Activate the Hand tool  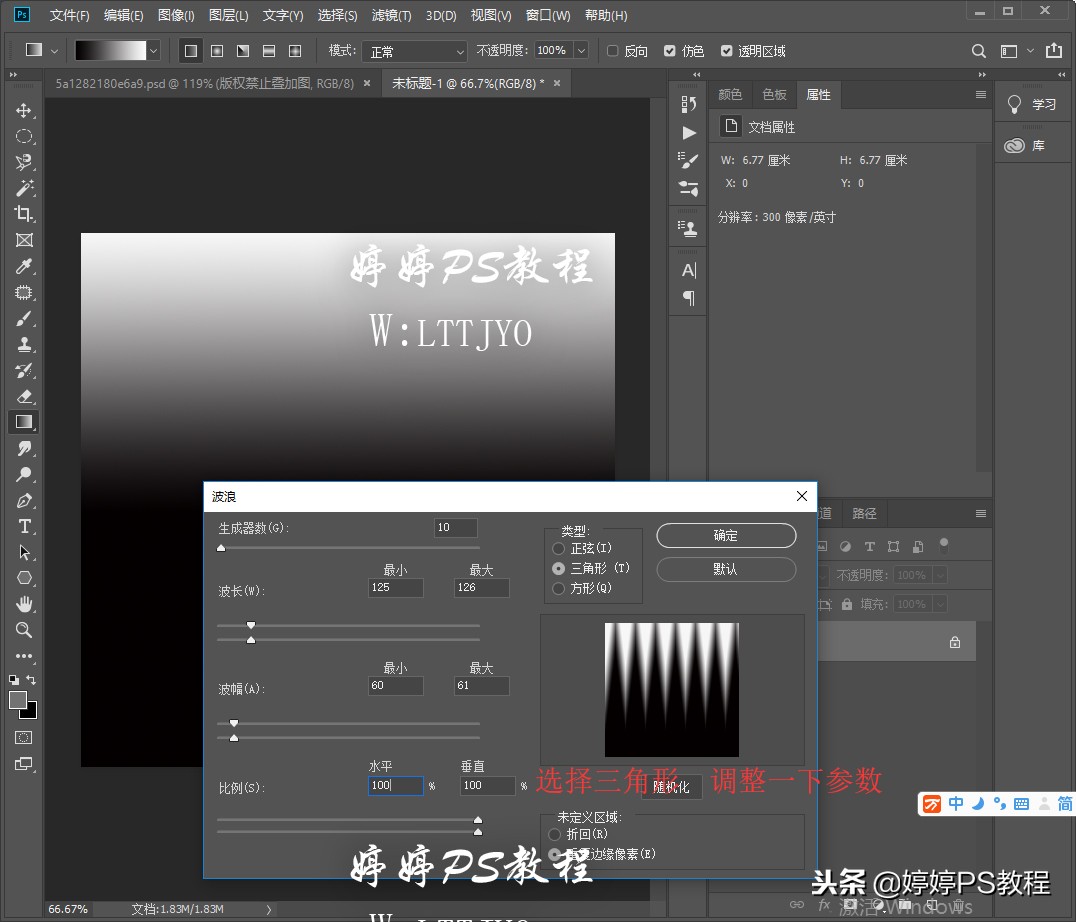(x=24, y=604)
